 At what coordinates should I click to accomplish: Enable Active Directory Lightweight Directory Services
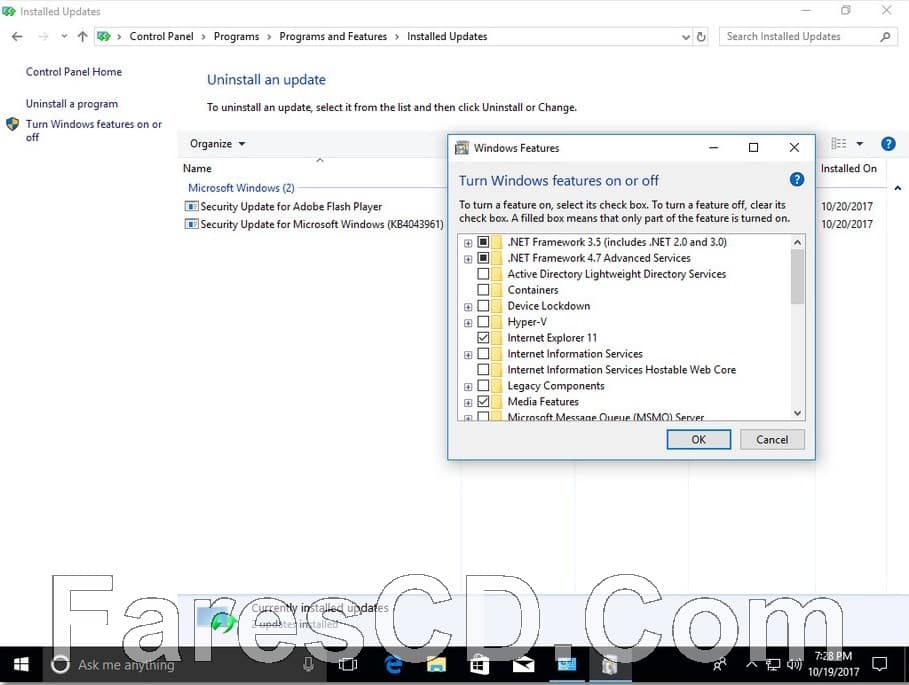coord(483,274)
